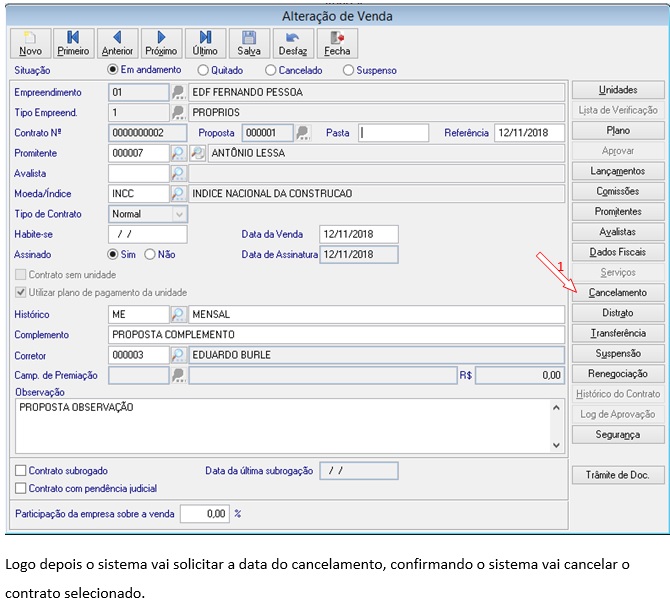Click the Avalista code field
670x607 pixels.
(x=139, y=173)
